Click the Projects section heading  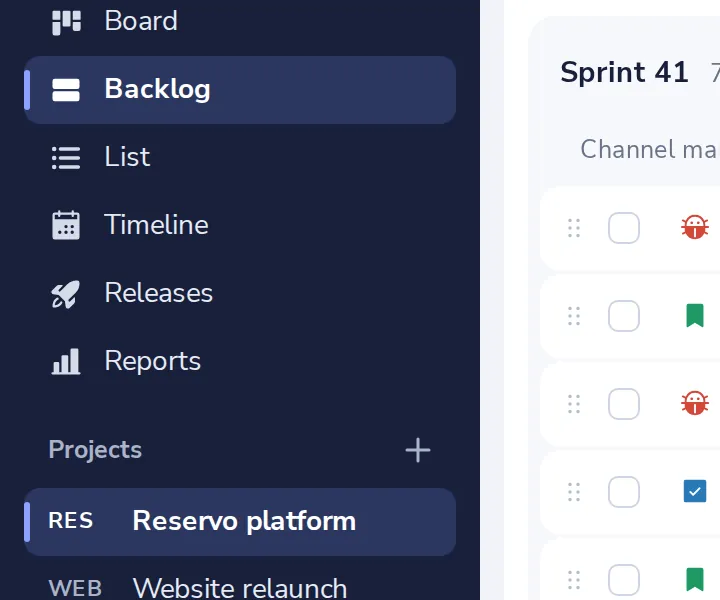pyautogui.click(x=95, y=449)
